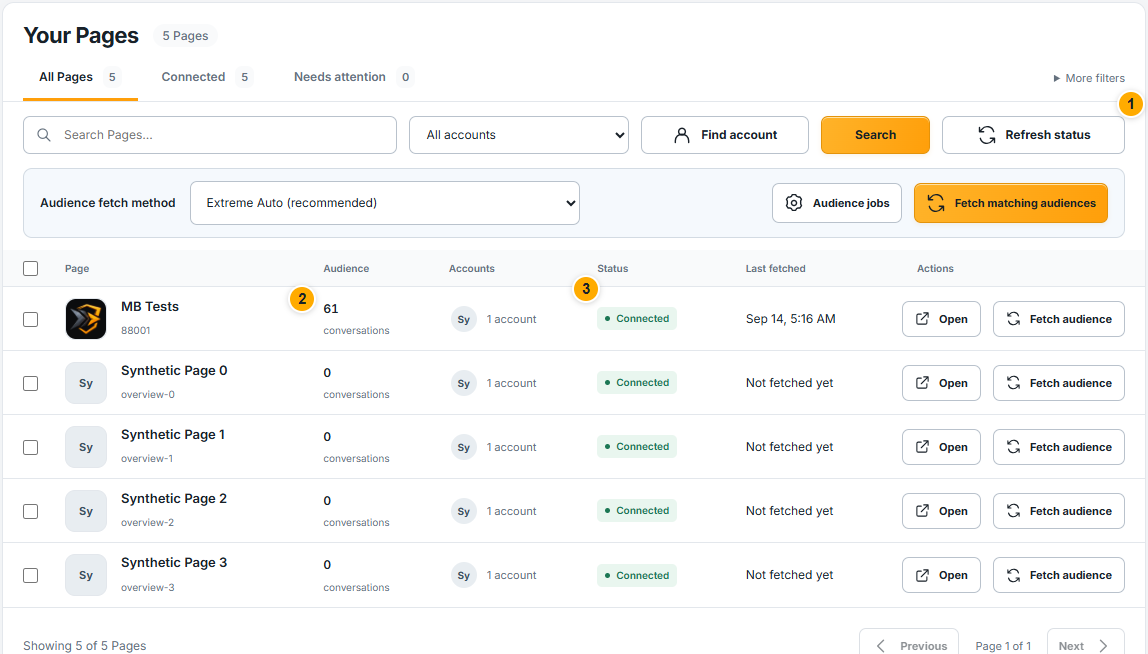Click the Refresh status button
Screen dimensions: 1148x654
(1033, 135)
